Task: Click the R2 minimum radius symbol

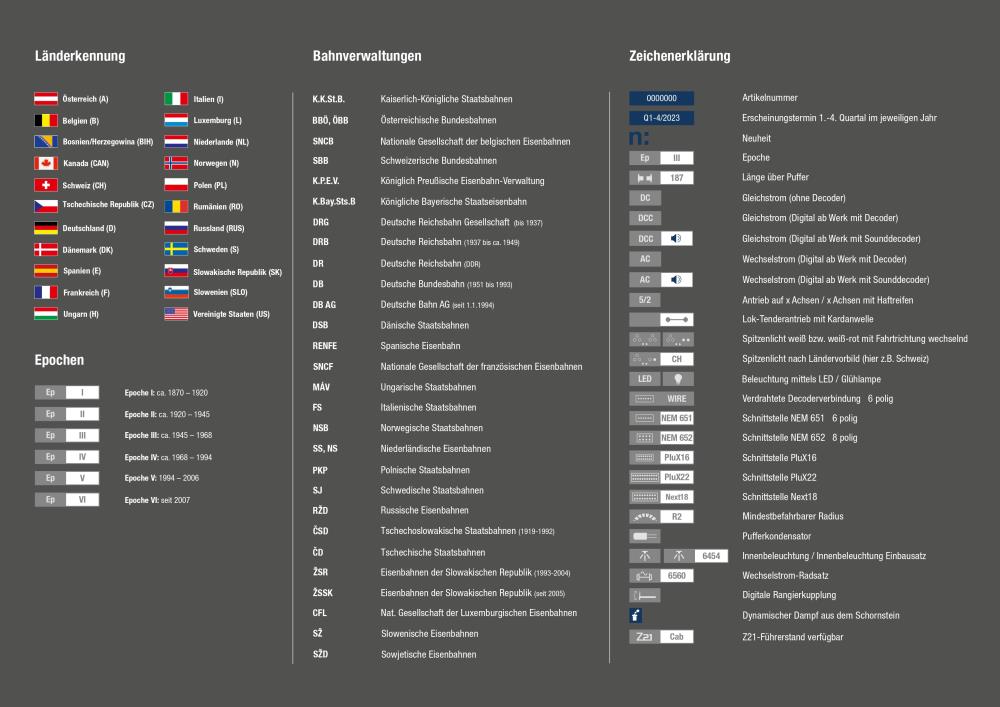Action: point(661,517)
